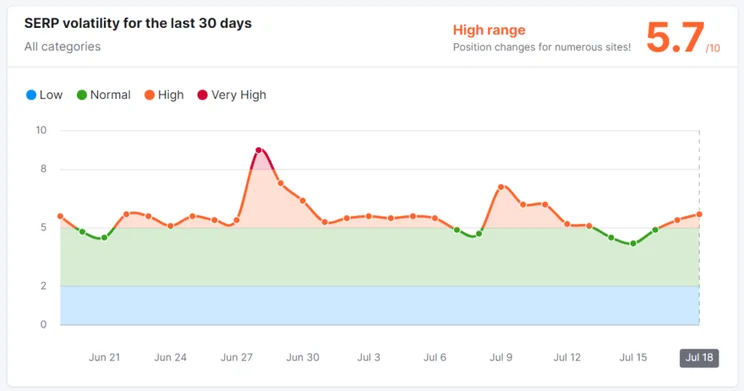
Task: Click the Jun 24 axis label
Action: [170, 357]
